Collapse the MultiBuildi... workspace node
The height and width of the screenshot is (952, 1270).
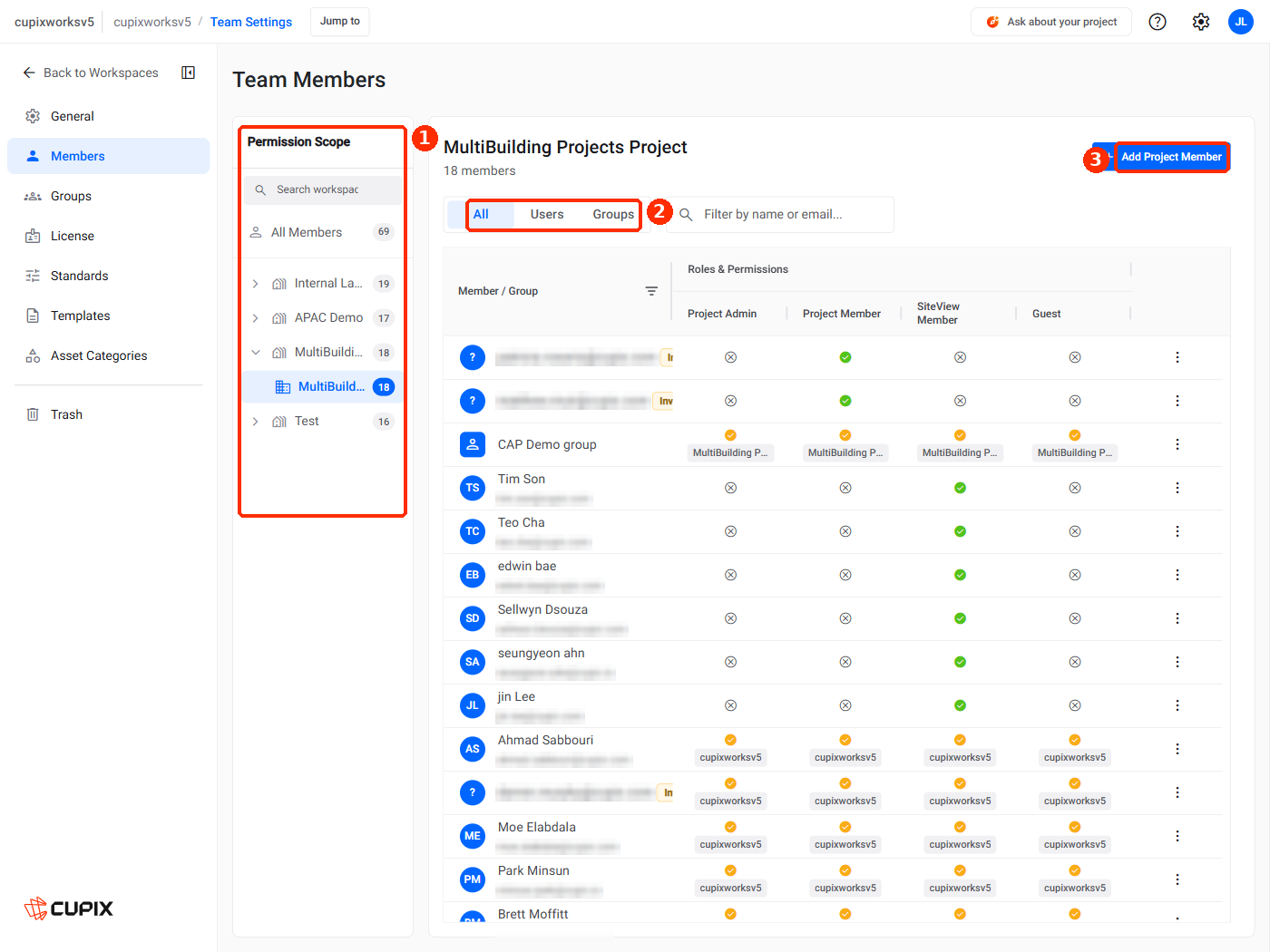click(256, 353)
